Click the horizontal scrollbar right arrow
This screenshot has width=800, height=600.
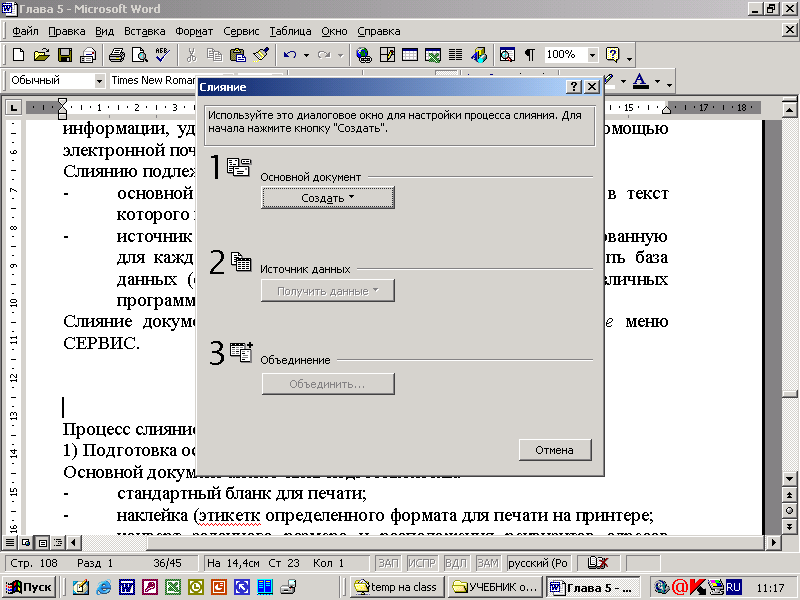pyautogui.click(x=773, y=542)
